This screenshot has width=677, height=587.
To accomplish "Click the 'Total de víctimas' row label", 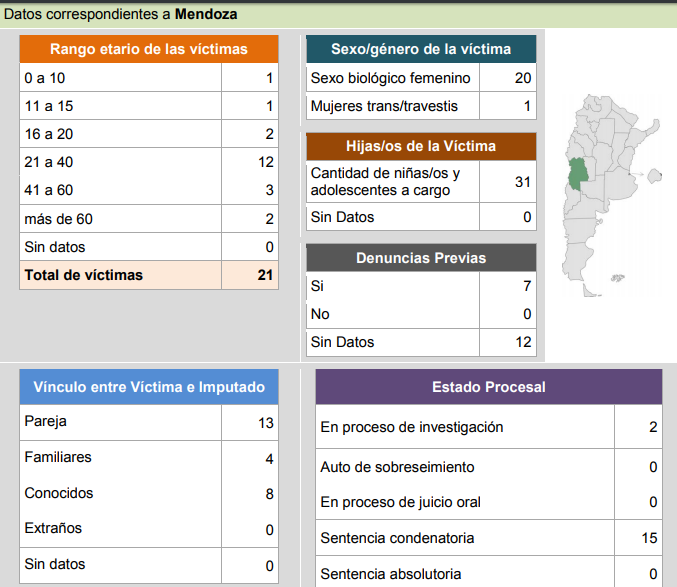I will (x=84, y=275).
